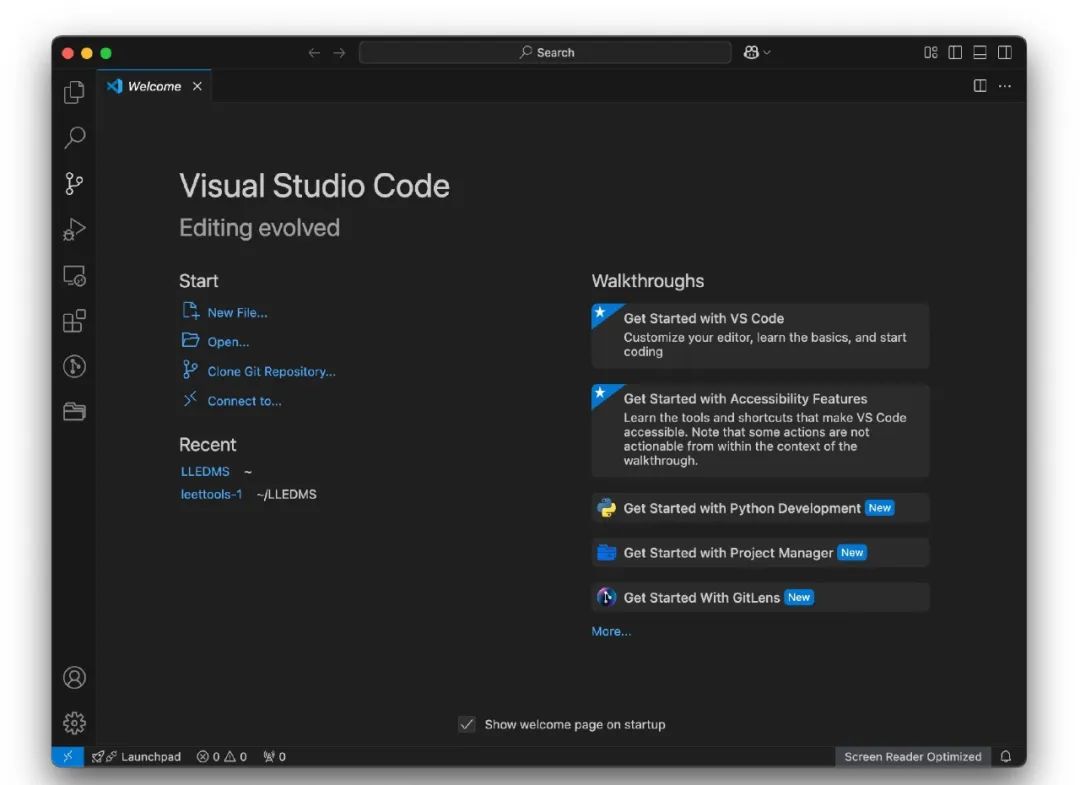The height and width of the screenshot is (785, 1080).
Task: Open recent folder leettools-1
Action: pyautogui.click(x=211, y=494)
